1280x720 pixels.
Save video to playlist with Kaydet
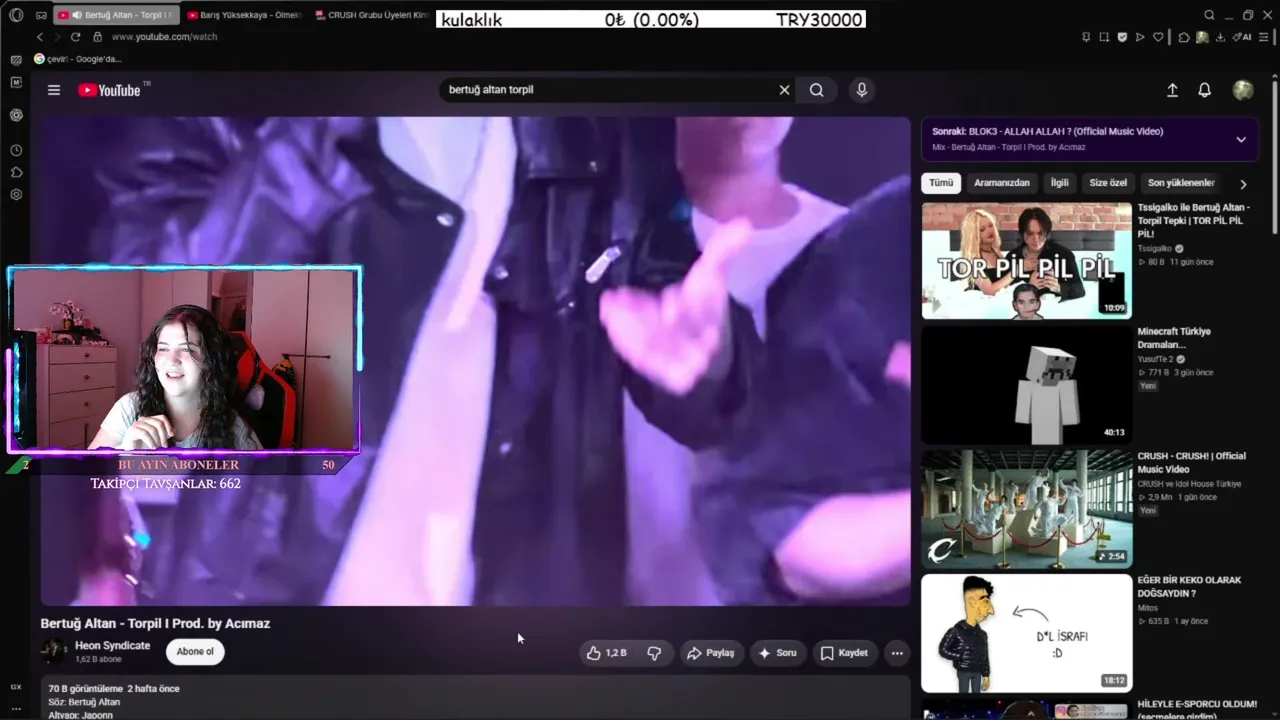click(845, 653)
